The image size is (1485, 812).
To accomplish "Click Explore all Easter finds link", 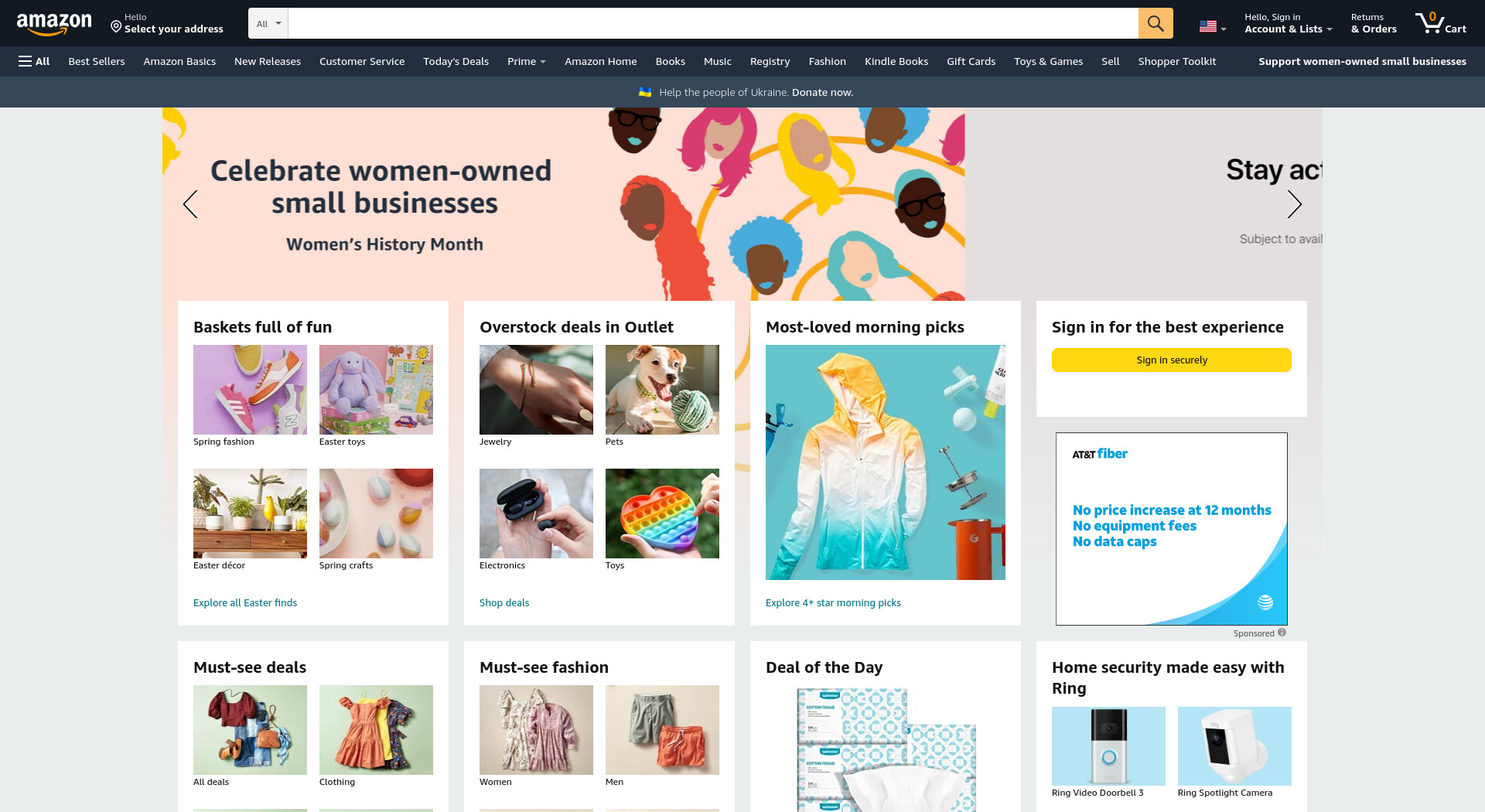I will 245,602.
